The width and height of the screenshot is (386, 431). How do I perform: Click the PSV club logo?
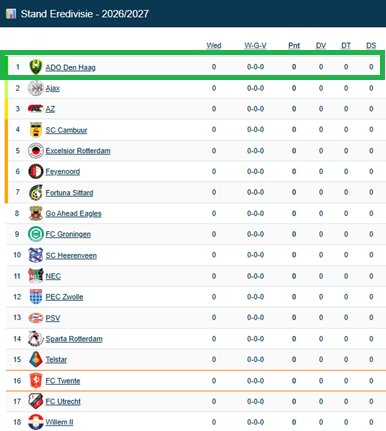(x=36, y=318)
